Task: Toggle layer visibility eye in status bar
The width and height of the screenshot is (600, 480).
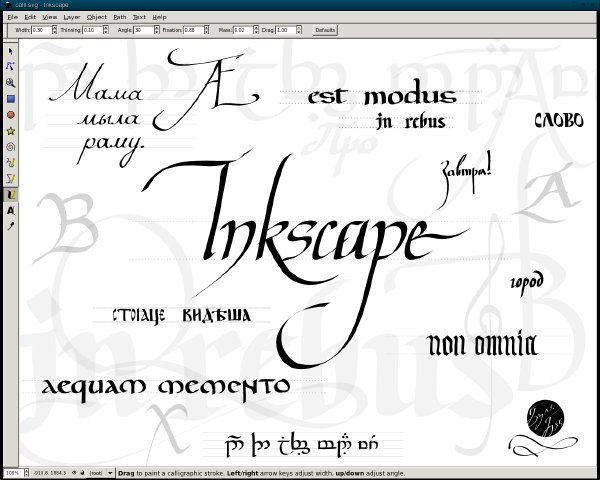Action: click(x=74, y=472)
